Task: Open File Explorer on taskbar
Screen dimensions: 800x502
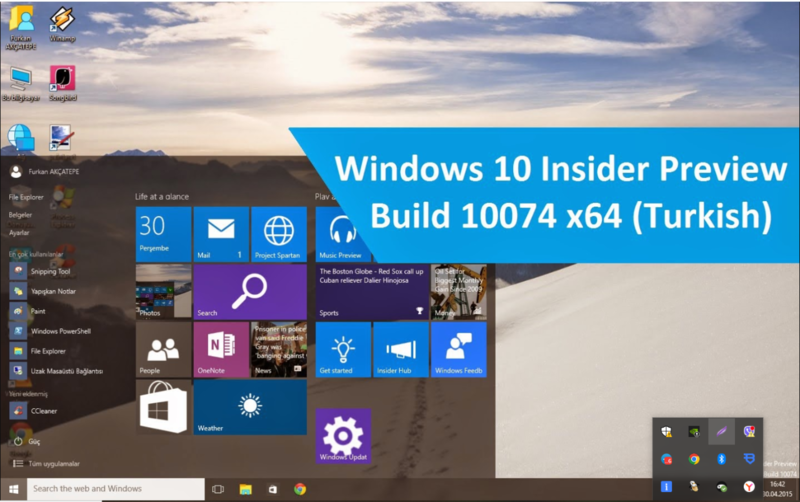Action: [245, 489]
